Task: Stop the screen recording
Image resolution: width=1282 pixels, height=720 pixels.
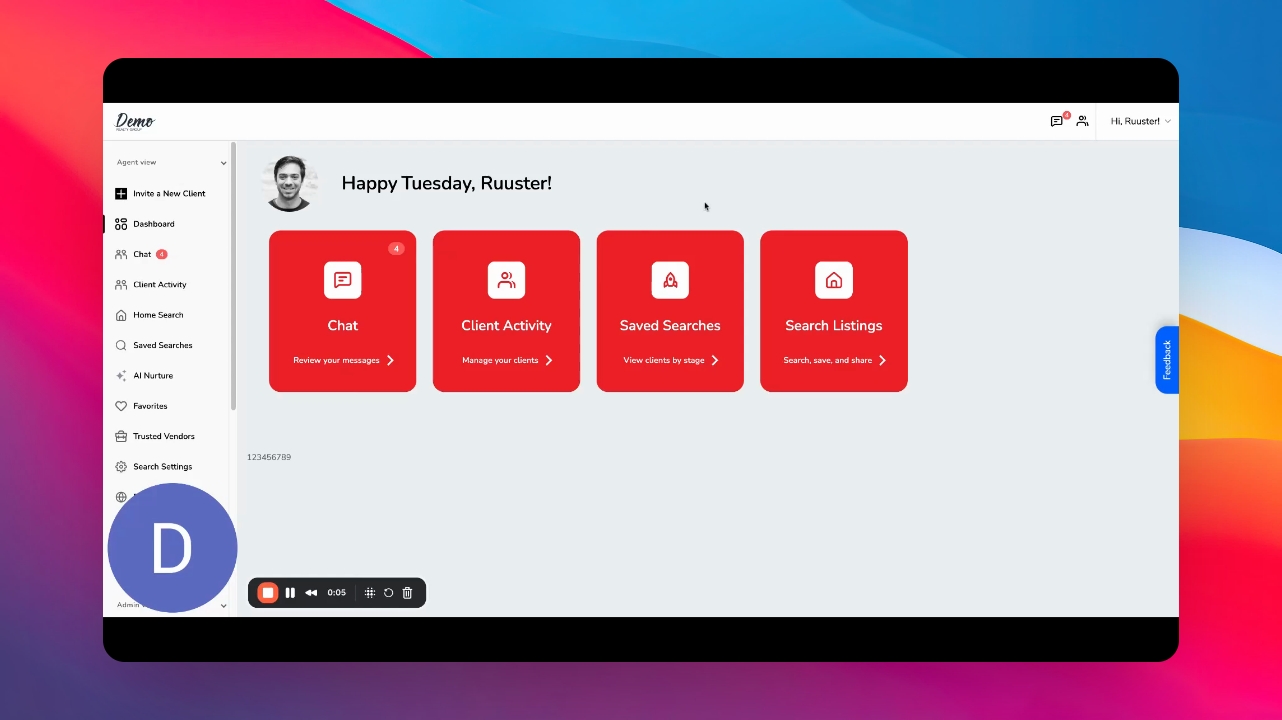Action: (x=268, y=593)
